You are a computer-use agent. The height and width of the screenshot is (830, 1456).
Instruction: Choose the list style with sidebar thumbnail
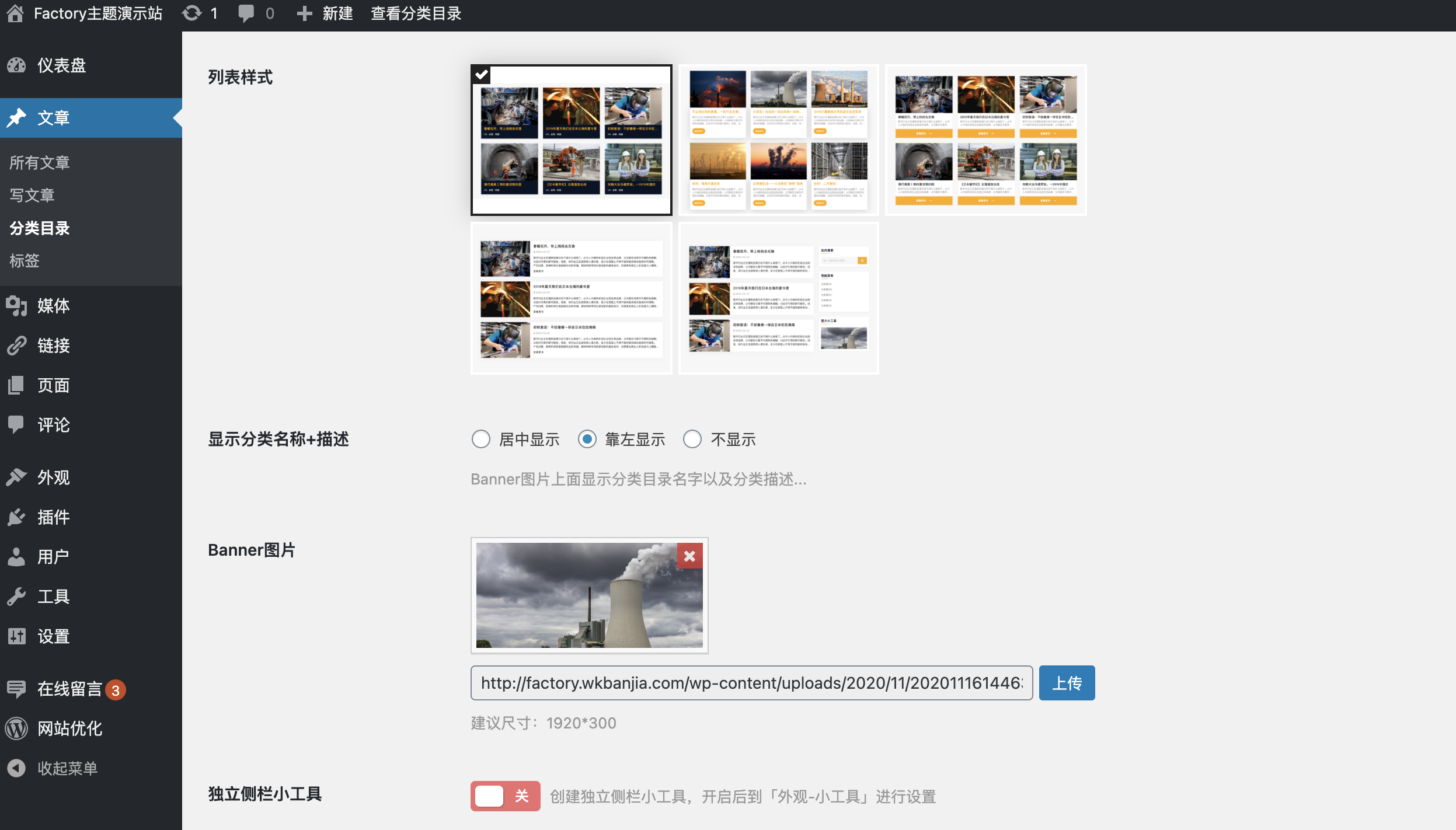pyautogui.click(x=779, y=298)
